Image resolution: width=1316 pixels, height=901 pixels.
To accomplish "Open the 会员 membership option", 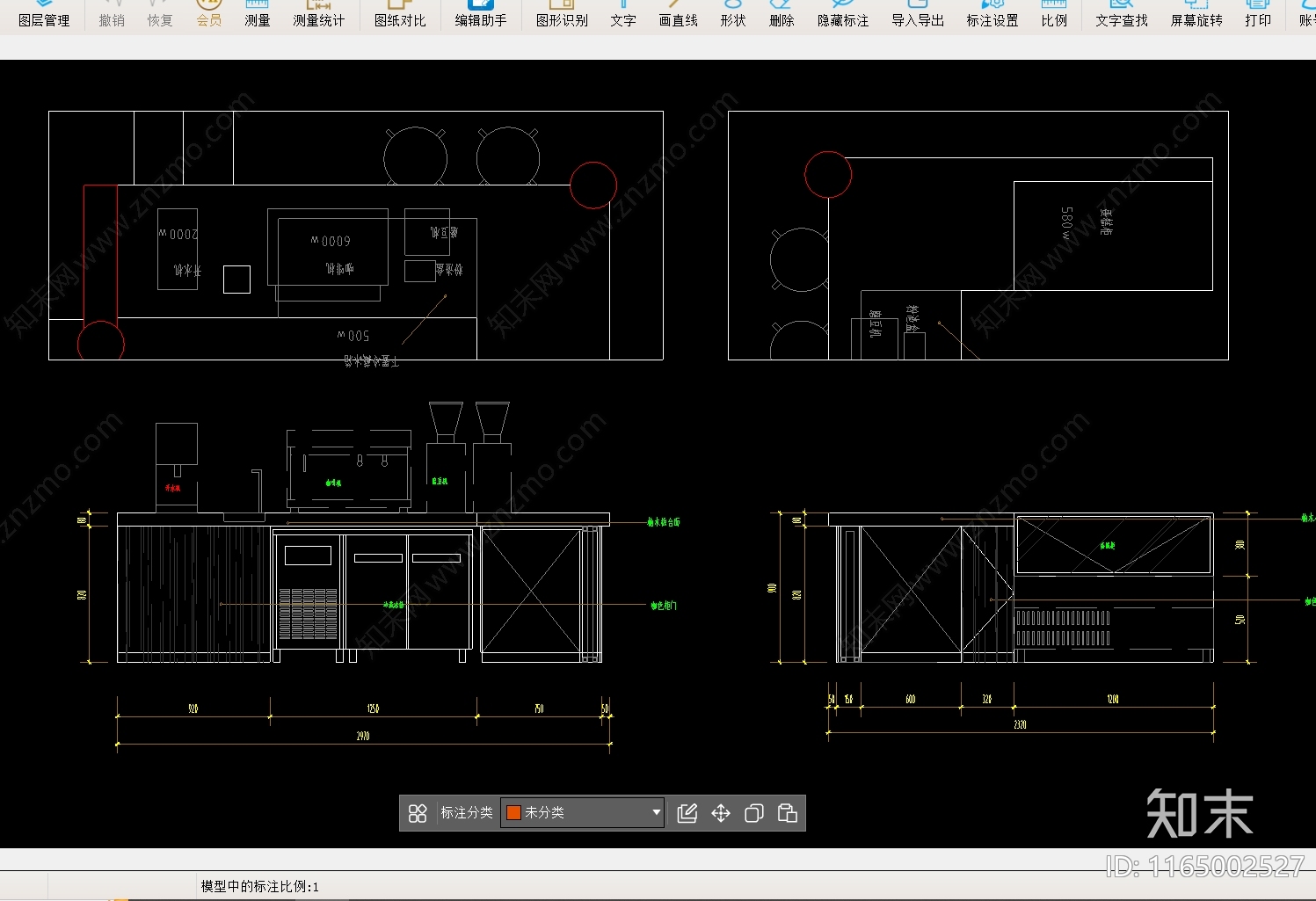I will tap(209, 15).
